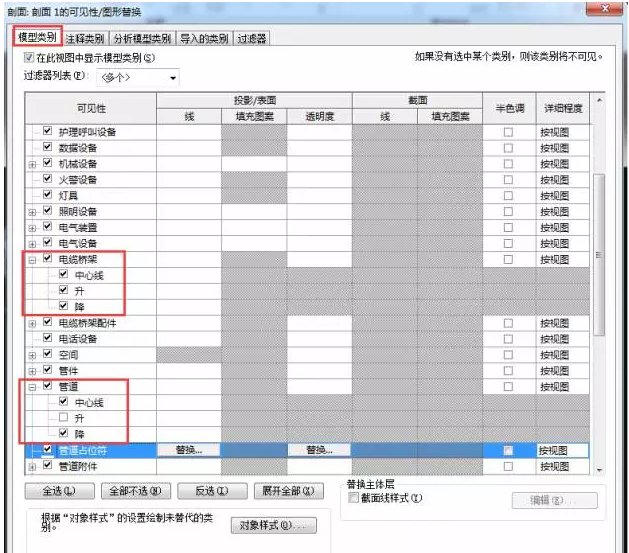Open the 导入的类别 tab
This screenshot has width=629, height=553.
coord(204,40)
